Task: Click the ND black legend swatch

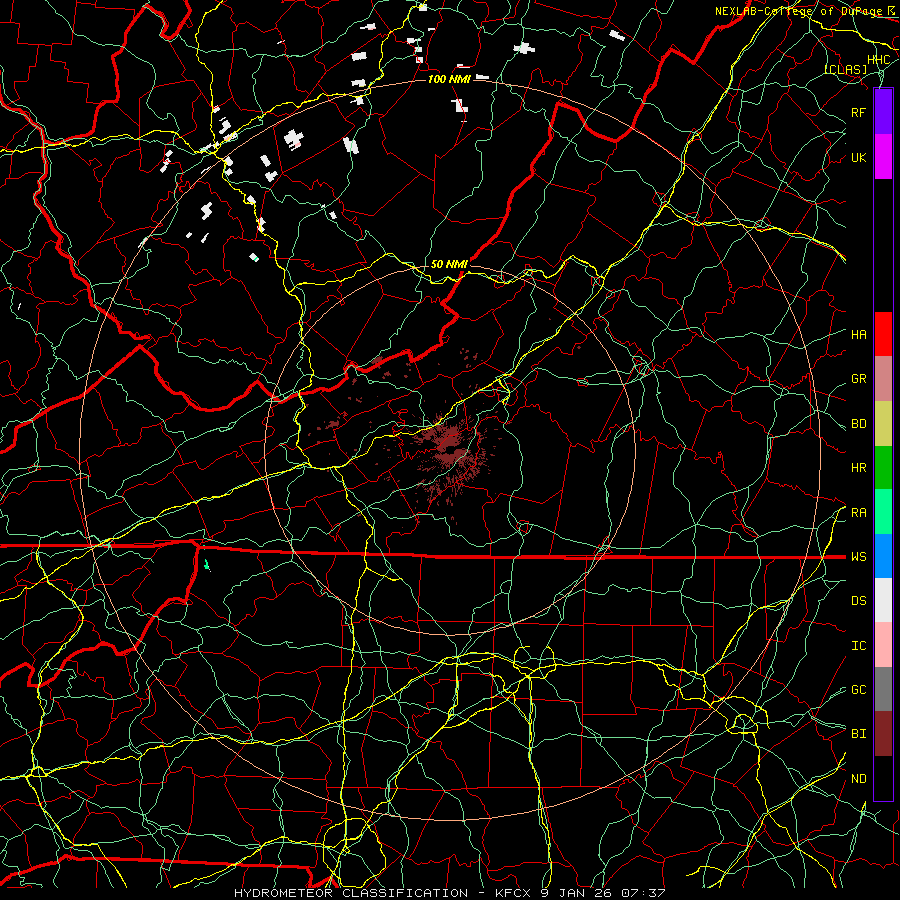Action: [x=883, y=778]
